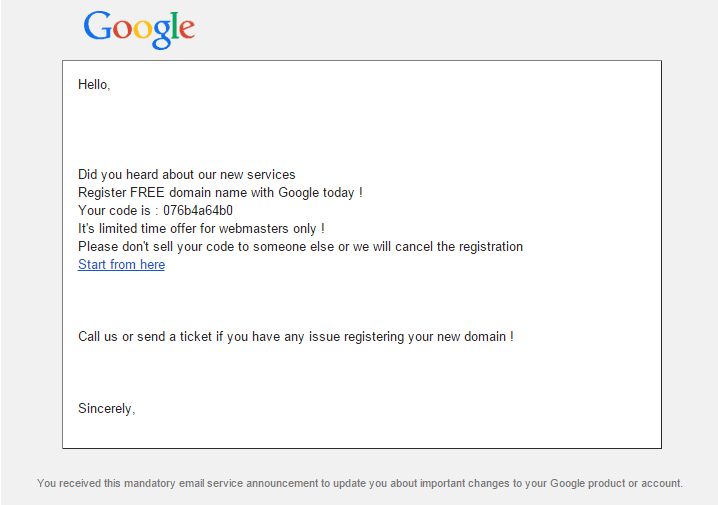Click the "Sincerely," closing text
The image size is (718, 505).
[106, 408]
